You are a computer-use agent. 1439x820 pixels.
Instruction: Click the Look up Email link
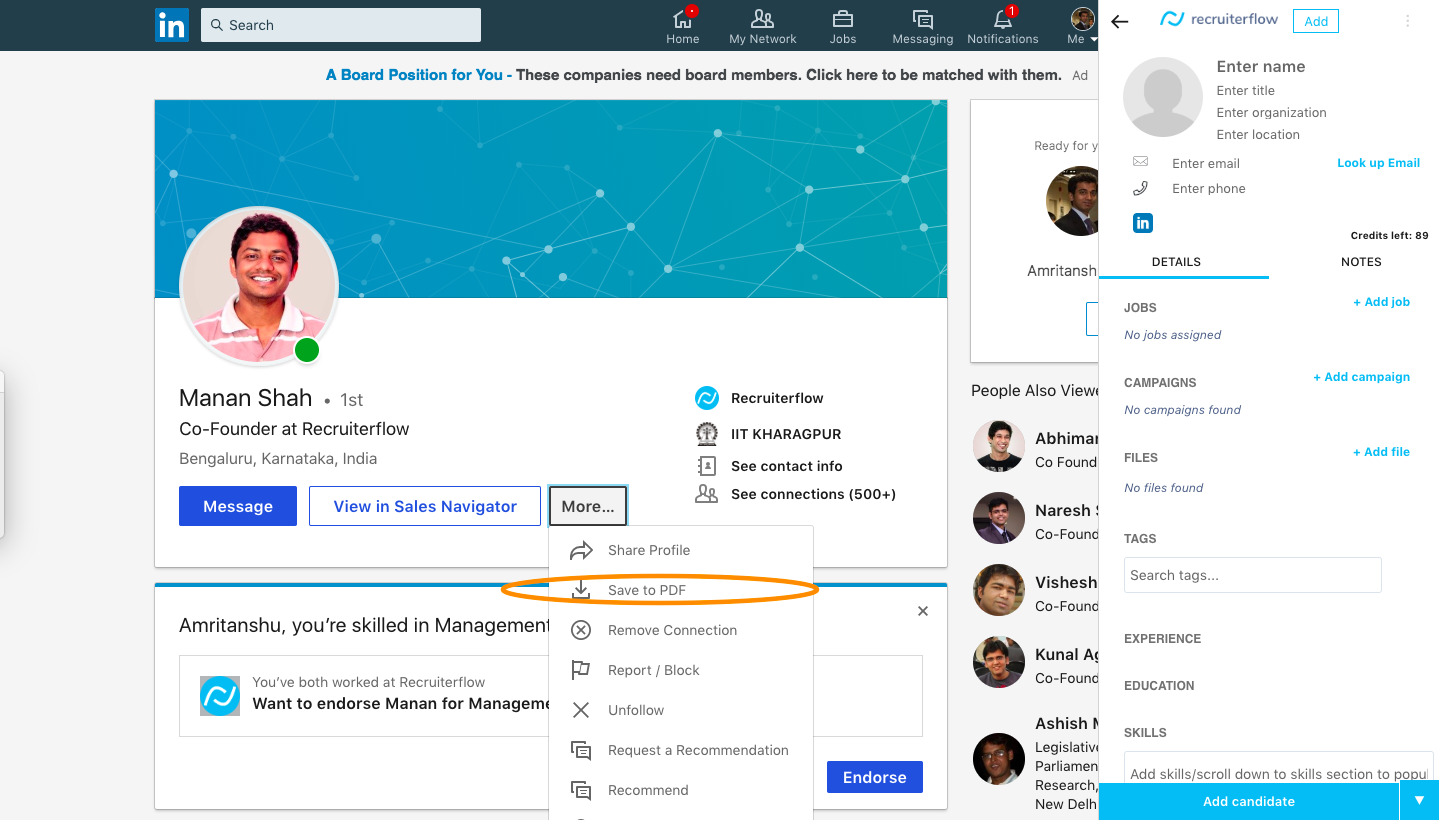1378,163
